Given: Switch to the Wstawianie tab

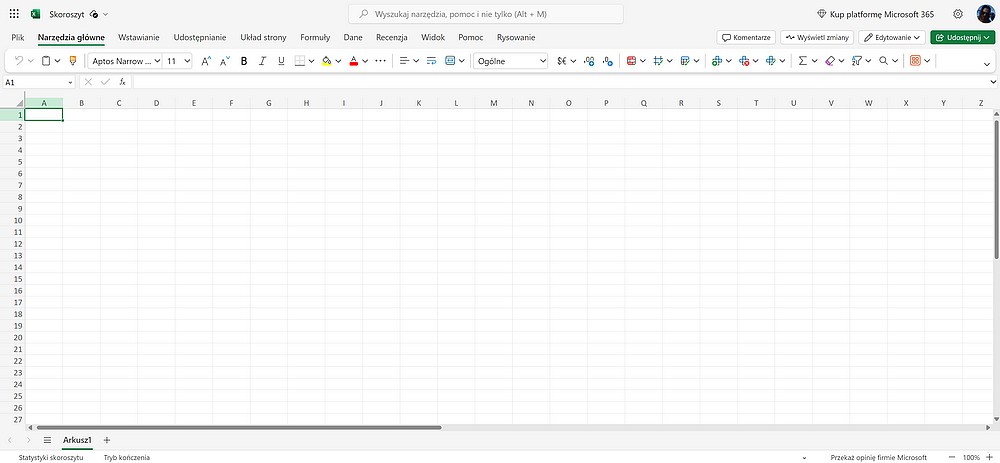Looking at the screenshot, I should (x=139, y=38).
